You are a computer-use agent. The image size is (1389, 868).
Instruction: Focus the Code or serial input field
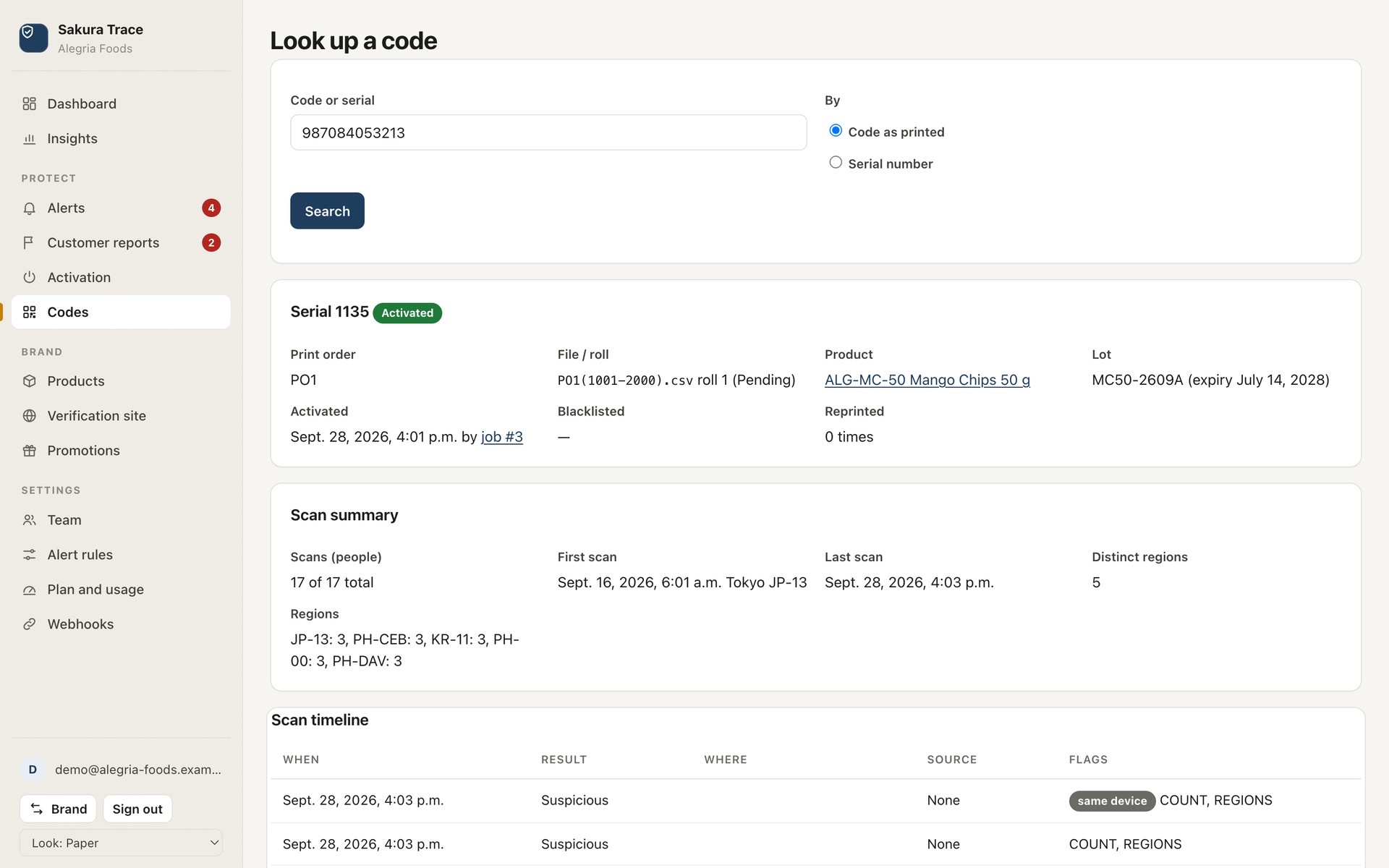pos(548,132)
